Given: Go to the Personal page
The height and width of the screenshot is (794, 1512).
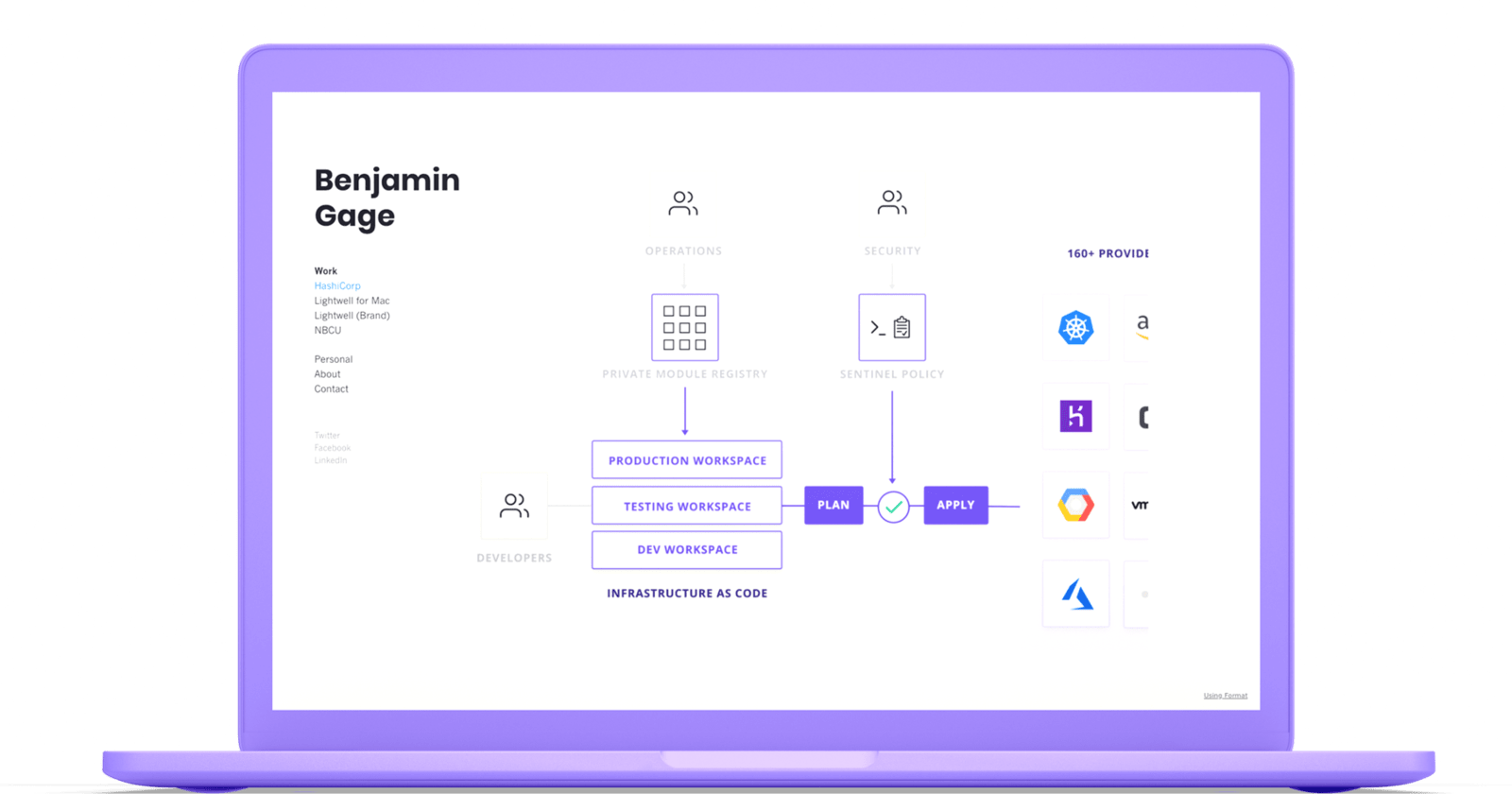Looking at the screenshot, I should click(x=333, y=359).
